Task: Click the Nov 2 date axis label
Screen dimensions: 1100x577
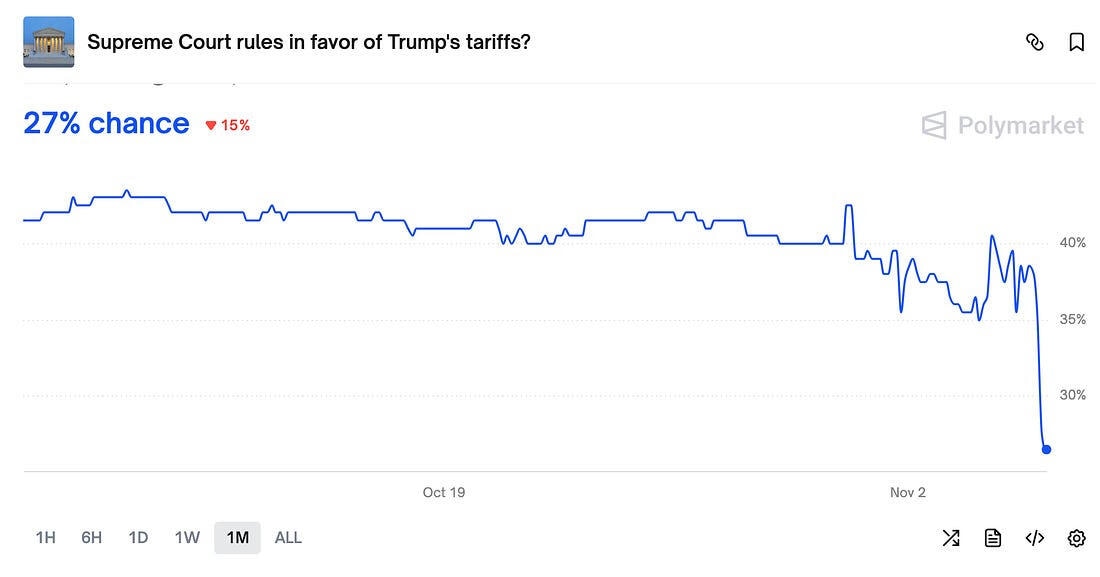Action: 908,492
